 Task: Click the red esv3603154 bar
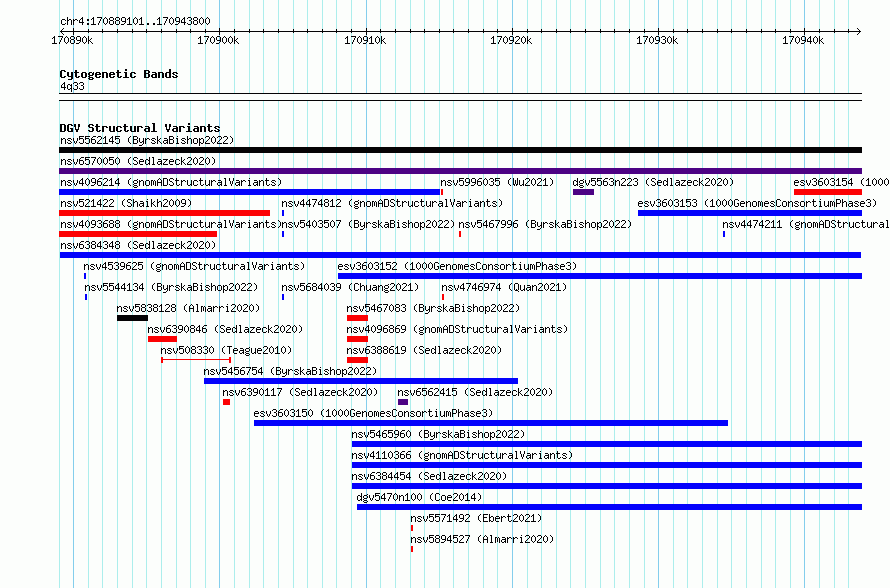click(x=828, y=192)
